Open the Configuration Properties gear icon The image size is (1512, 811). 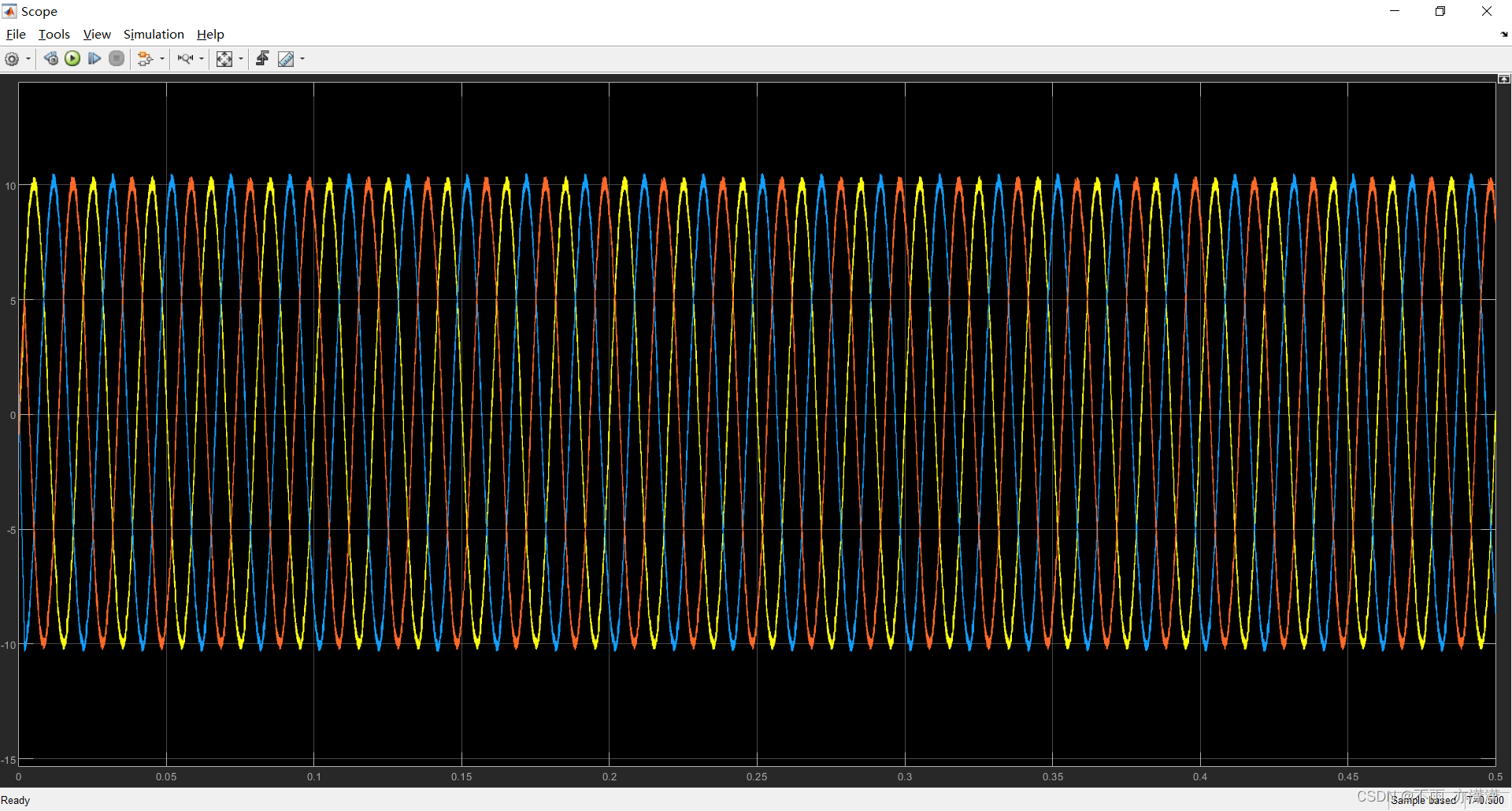12,59
